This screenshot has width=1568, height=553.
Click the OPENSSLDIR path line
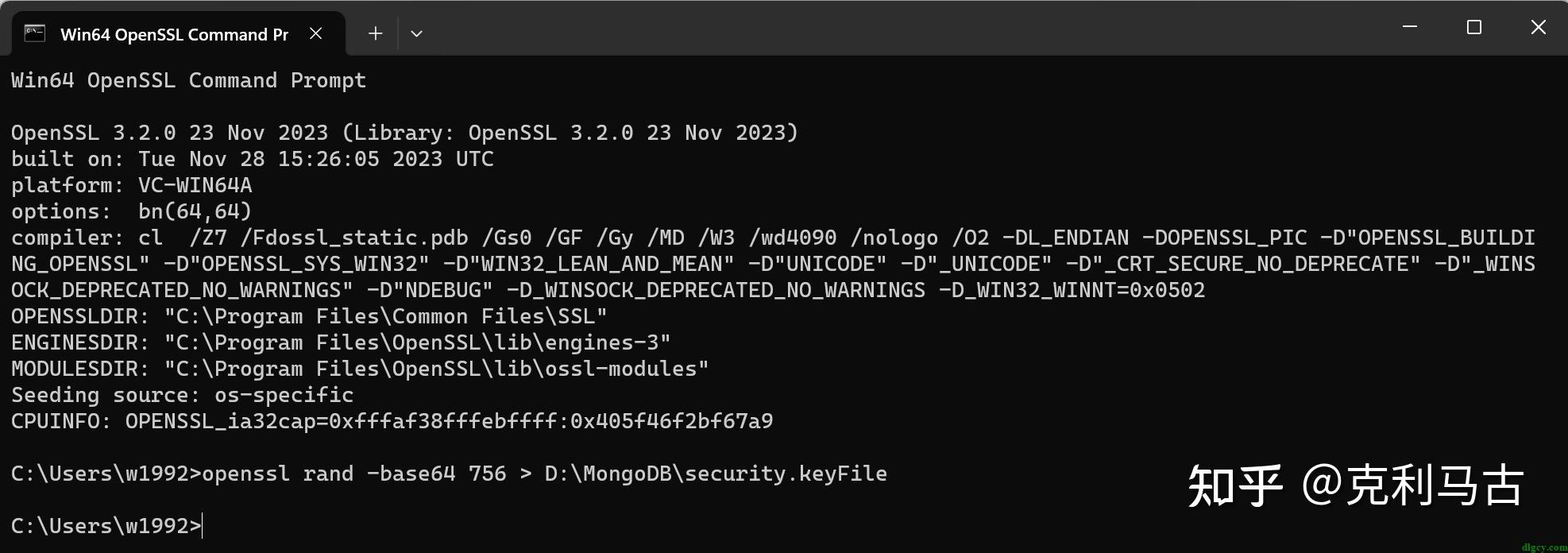(308, 316)
